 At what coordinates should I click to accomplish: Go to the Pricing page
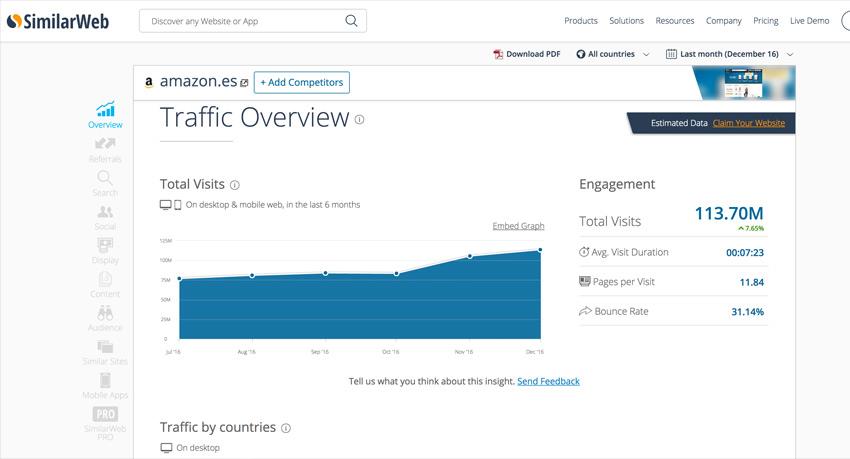(x=765, y=21)
